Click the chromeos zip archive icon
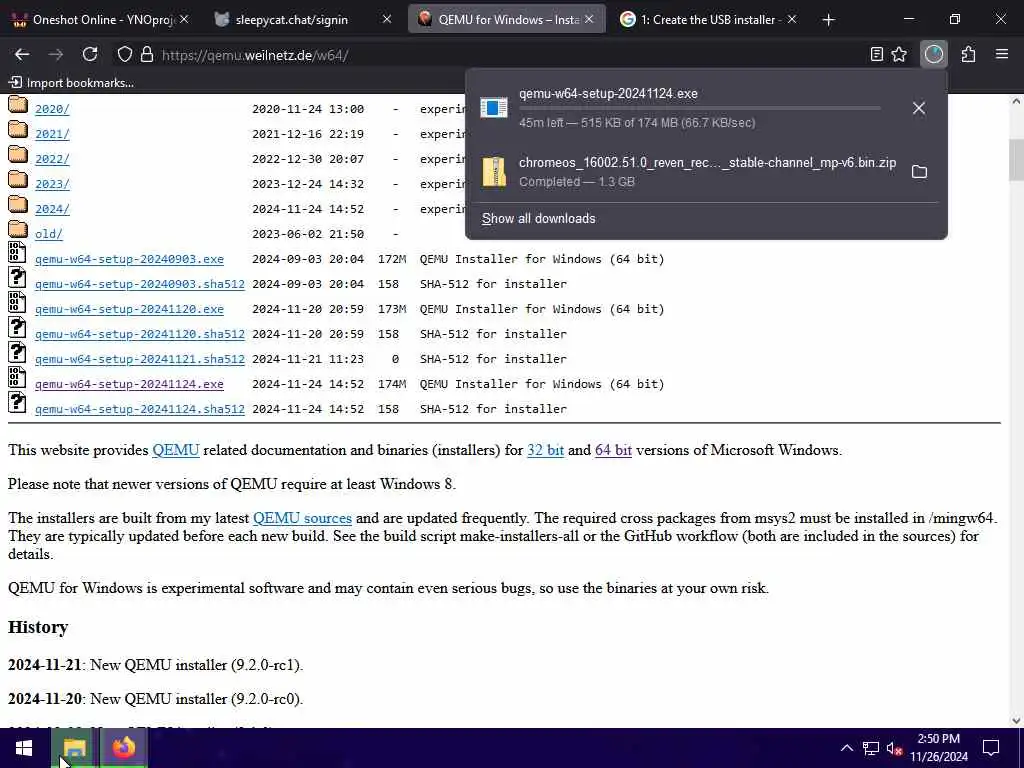1024x768 pixels. pyautogui.click(x=494, y=172)
